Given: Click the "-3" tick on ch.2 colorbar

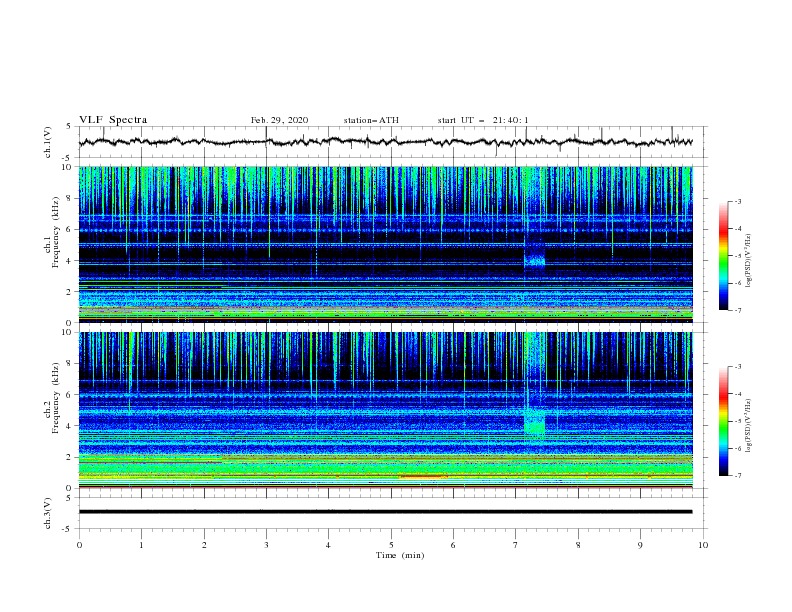Looking at the screenshot, I should pos(737,367).
